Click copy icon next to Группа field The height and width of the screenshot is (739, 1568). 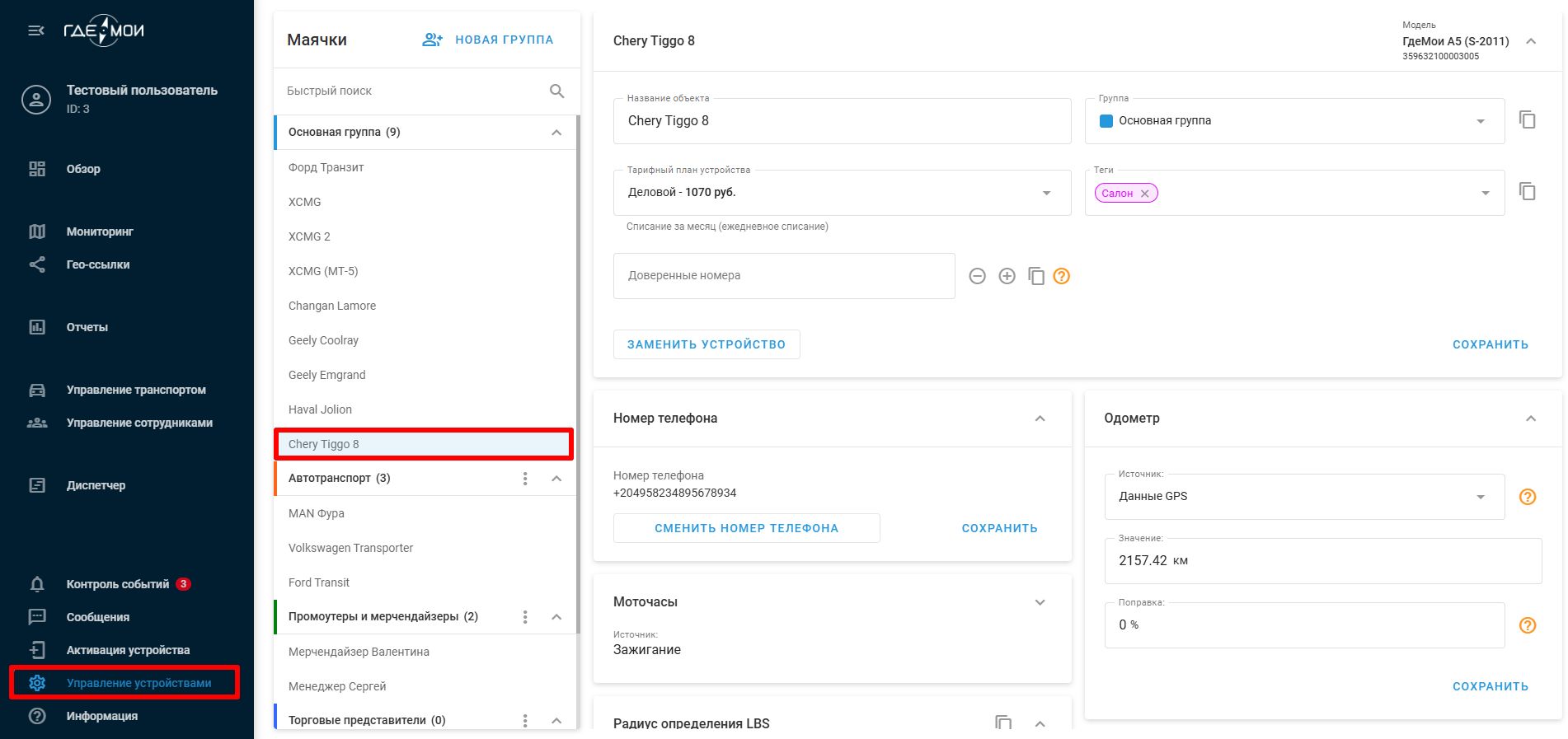[1527, 120]
